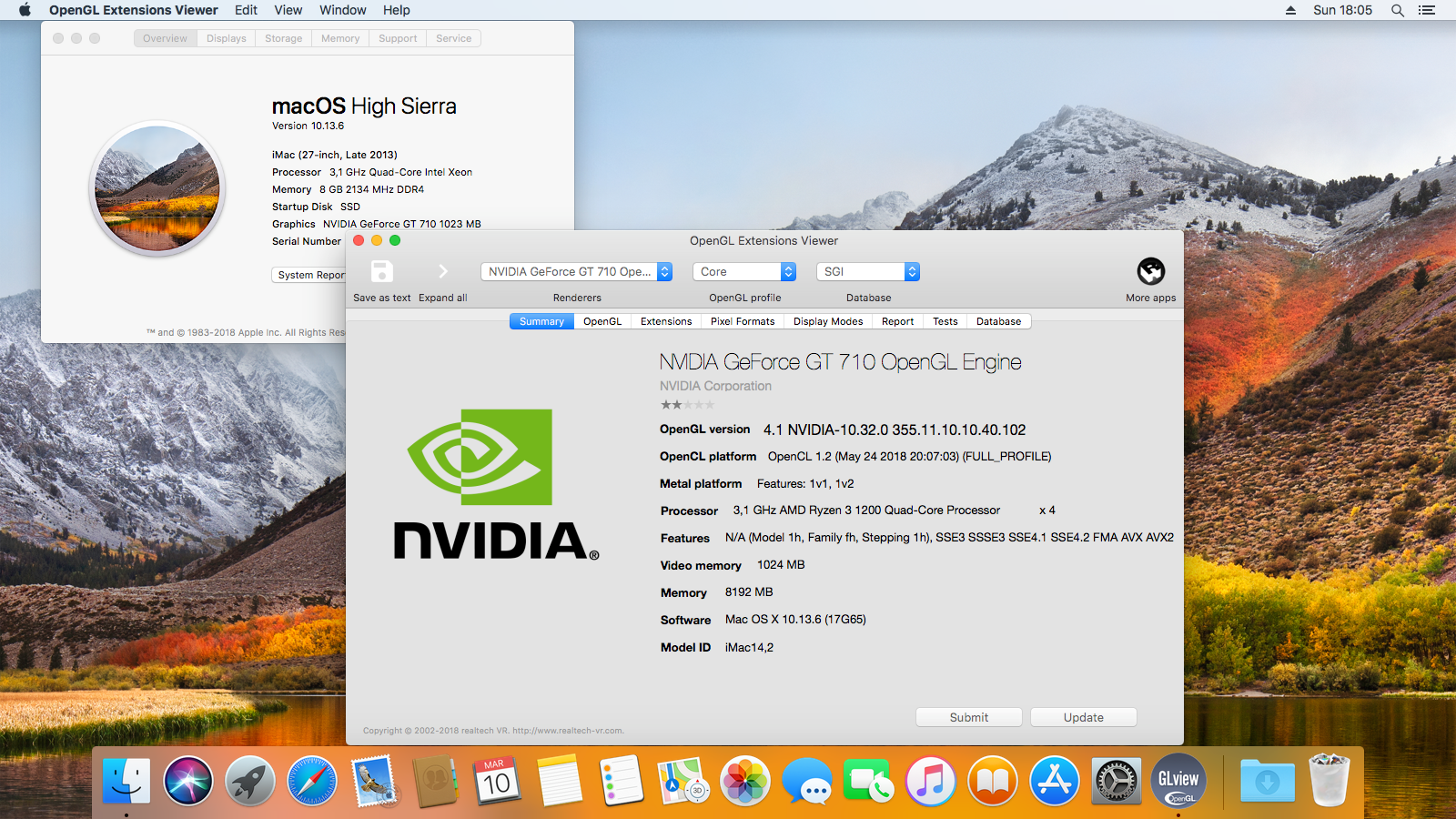
Task: Click the macOS High Sierra circular image
Action: (x=157, y=188)
